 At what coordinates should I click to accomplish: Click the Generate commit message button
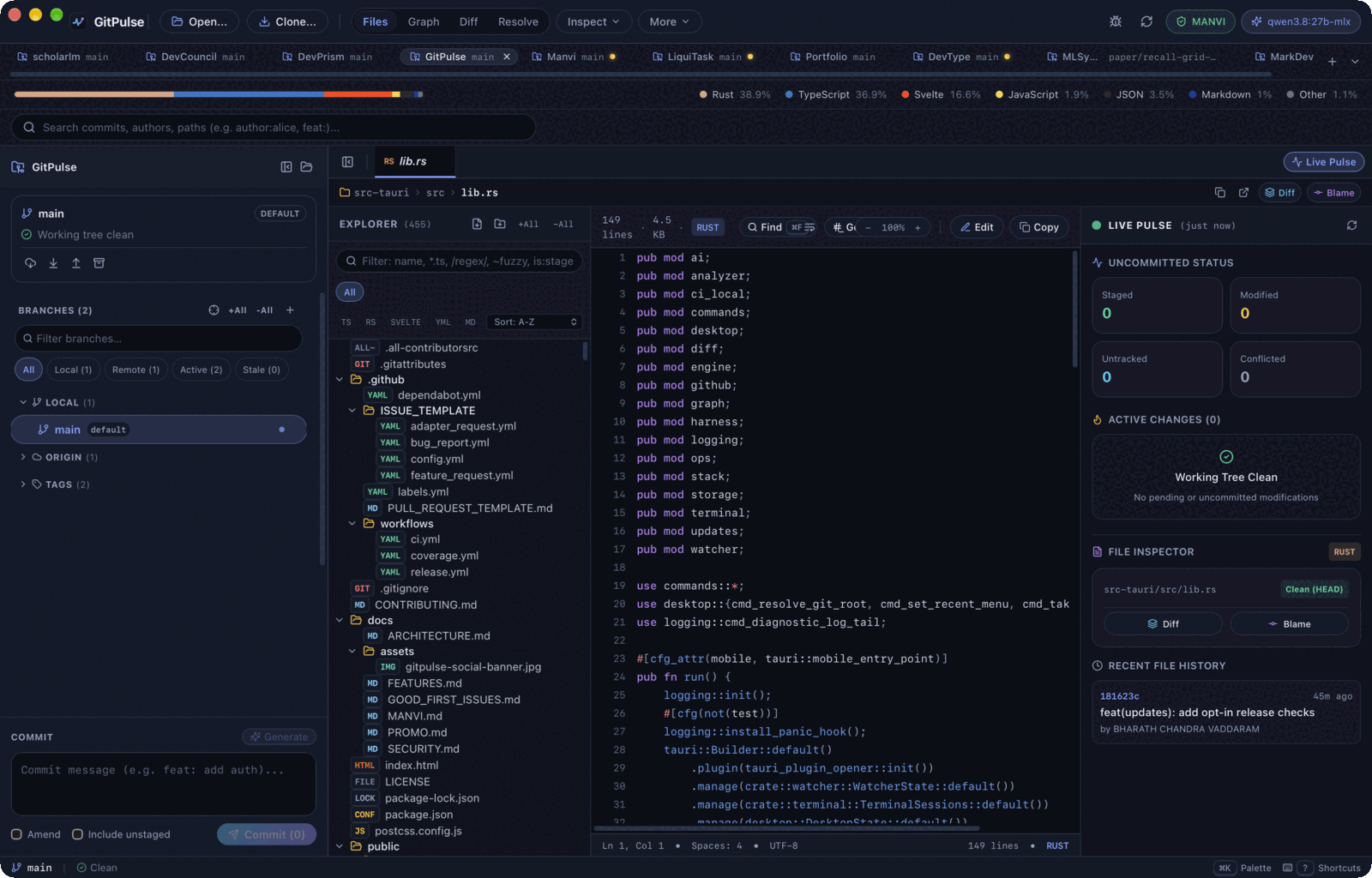279,737
